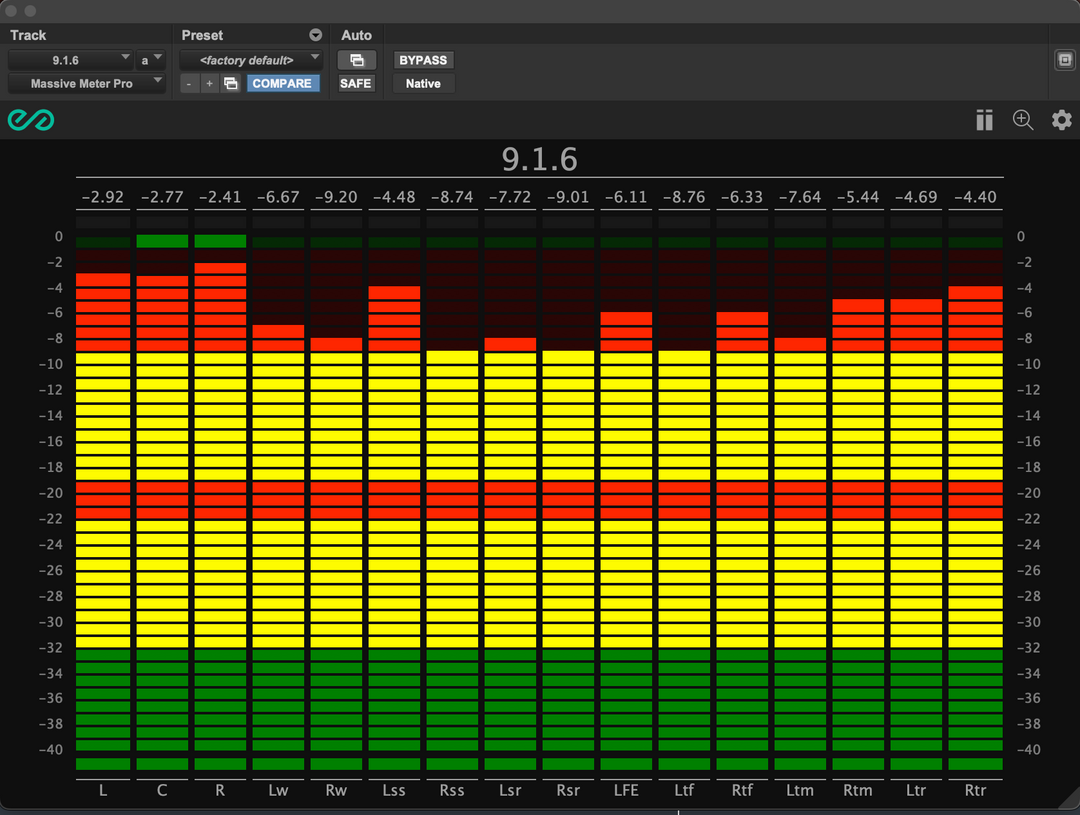Open the Preset menu arrow
This screenshot has width=1080, height=815.
coord(316,35)
